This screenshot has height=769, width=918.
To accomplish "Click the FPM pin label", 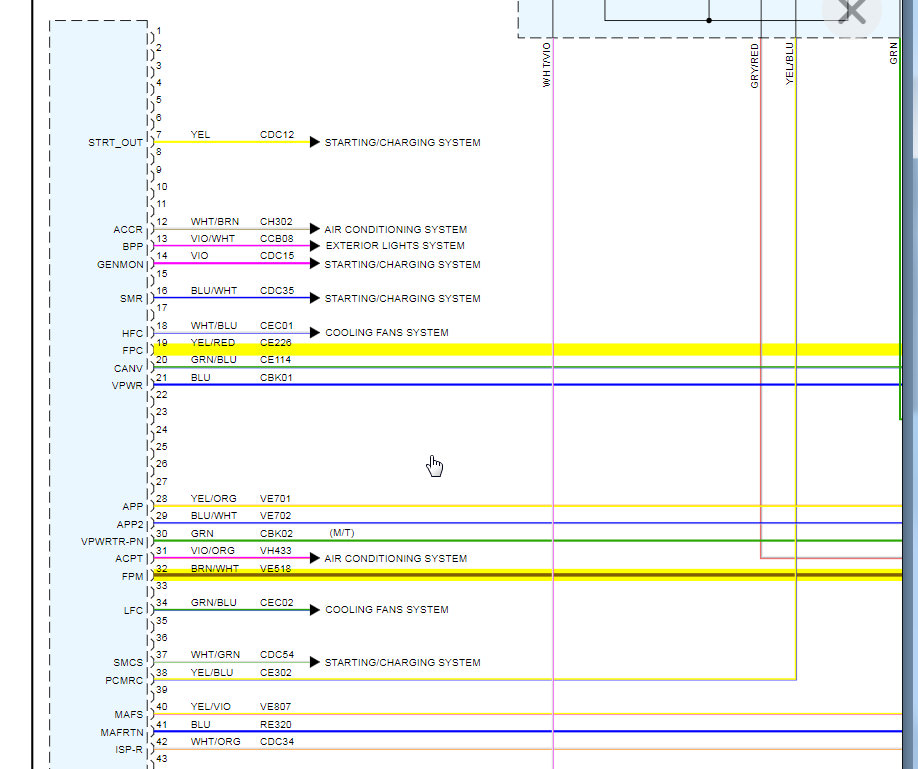I will click(132, 576).
